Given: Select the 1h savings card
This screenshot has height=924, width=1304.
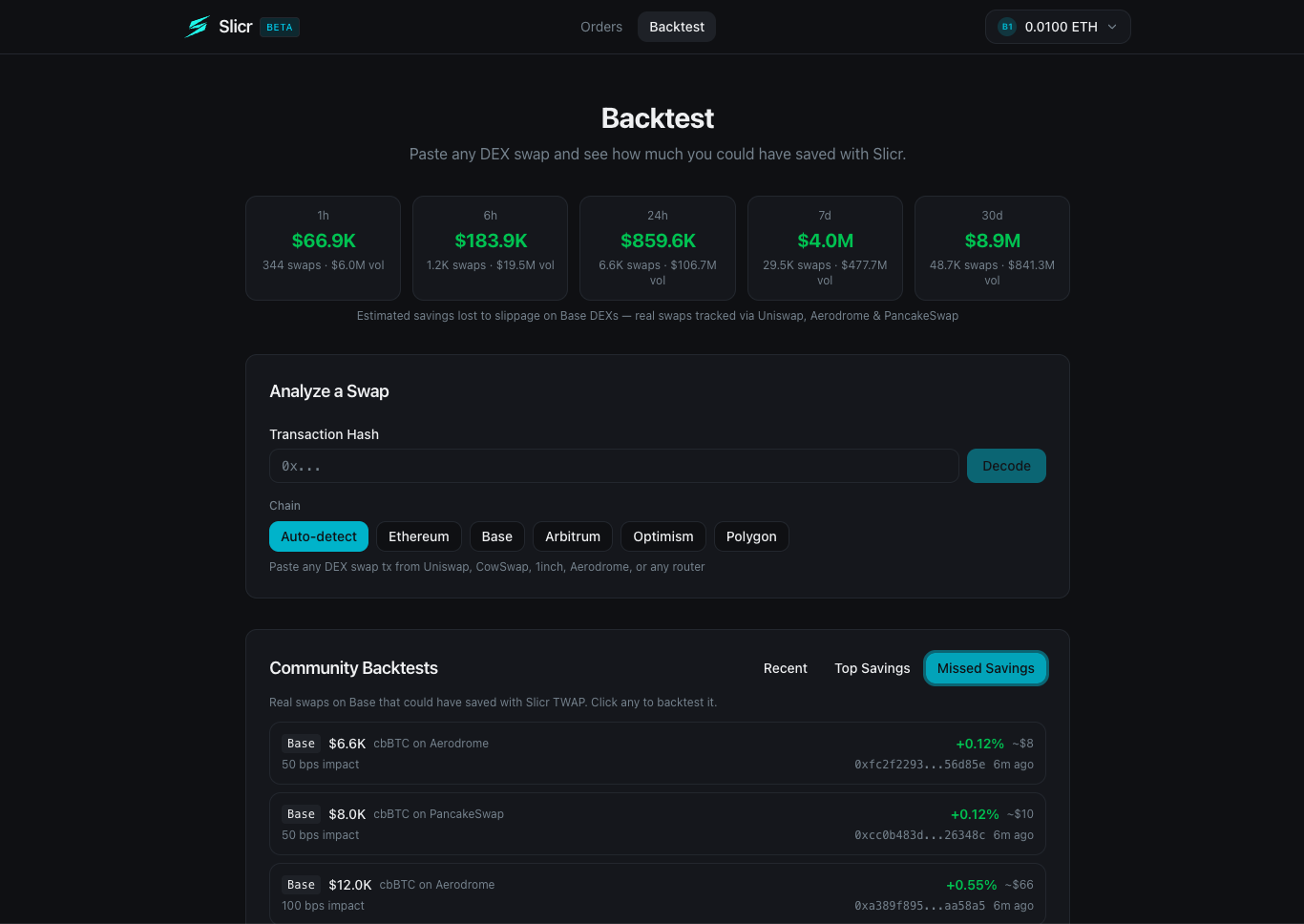Looking at the screenshot, I should (324, 248).
